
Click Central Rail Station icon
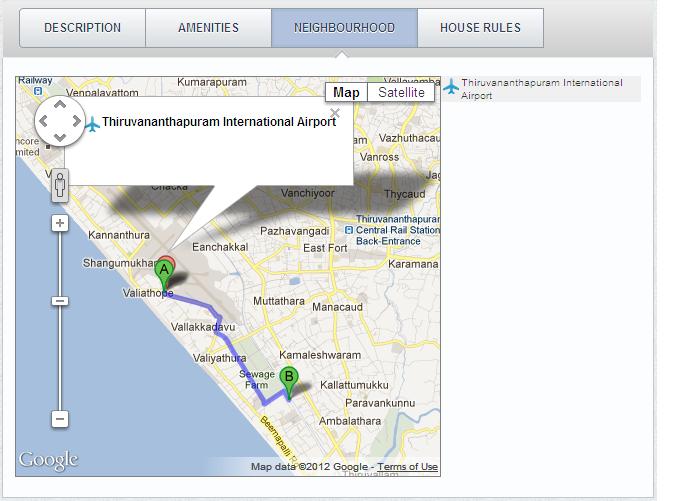pyautogui.click(x=349, y=230)
